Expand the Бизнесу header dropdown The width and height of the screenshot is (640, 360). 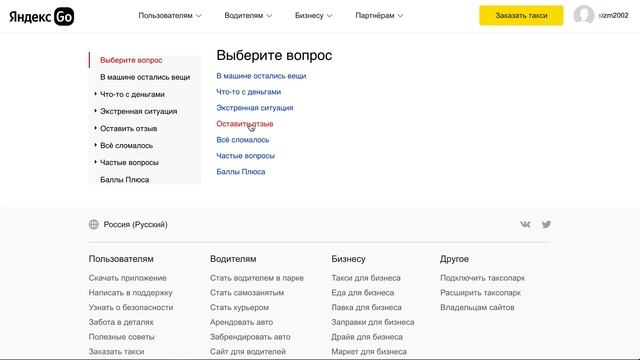click(x=313, y=16)
